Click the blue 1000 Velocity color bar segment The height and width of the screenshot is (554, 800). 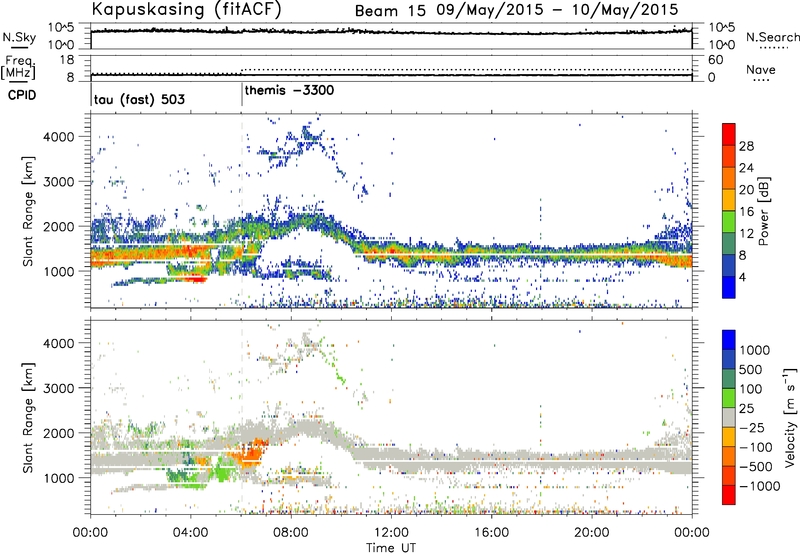coord(729,340)
